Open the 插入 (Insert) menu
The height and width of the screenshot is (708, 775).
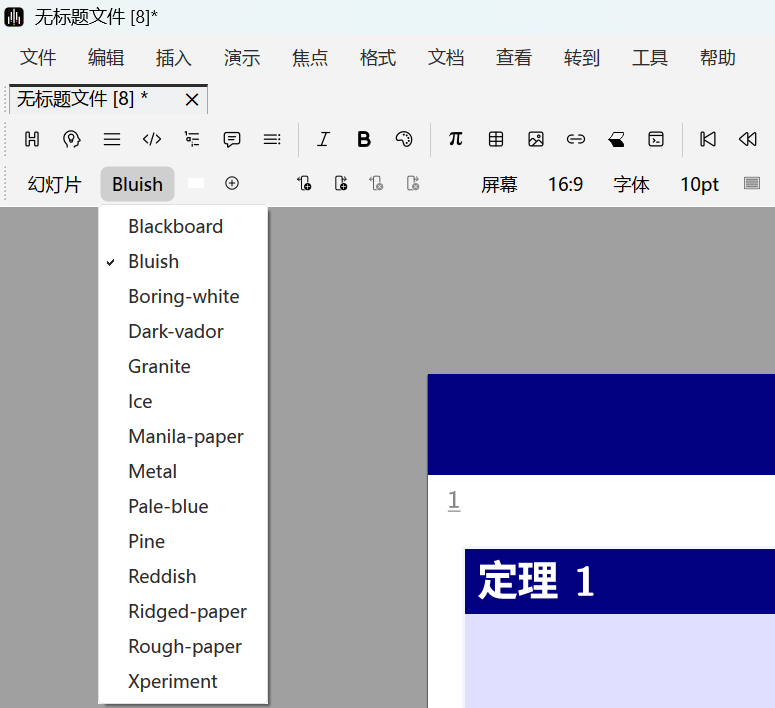click(173, 58)
